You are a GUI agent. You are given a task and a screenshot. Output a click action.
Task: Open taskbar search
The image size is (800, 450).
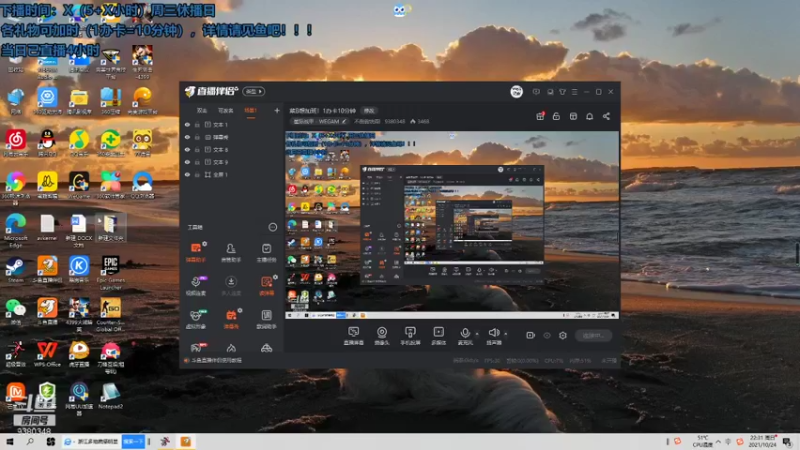pyautogui.click(x=30, y=441)
